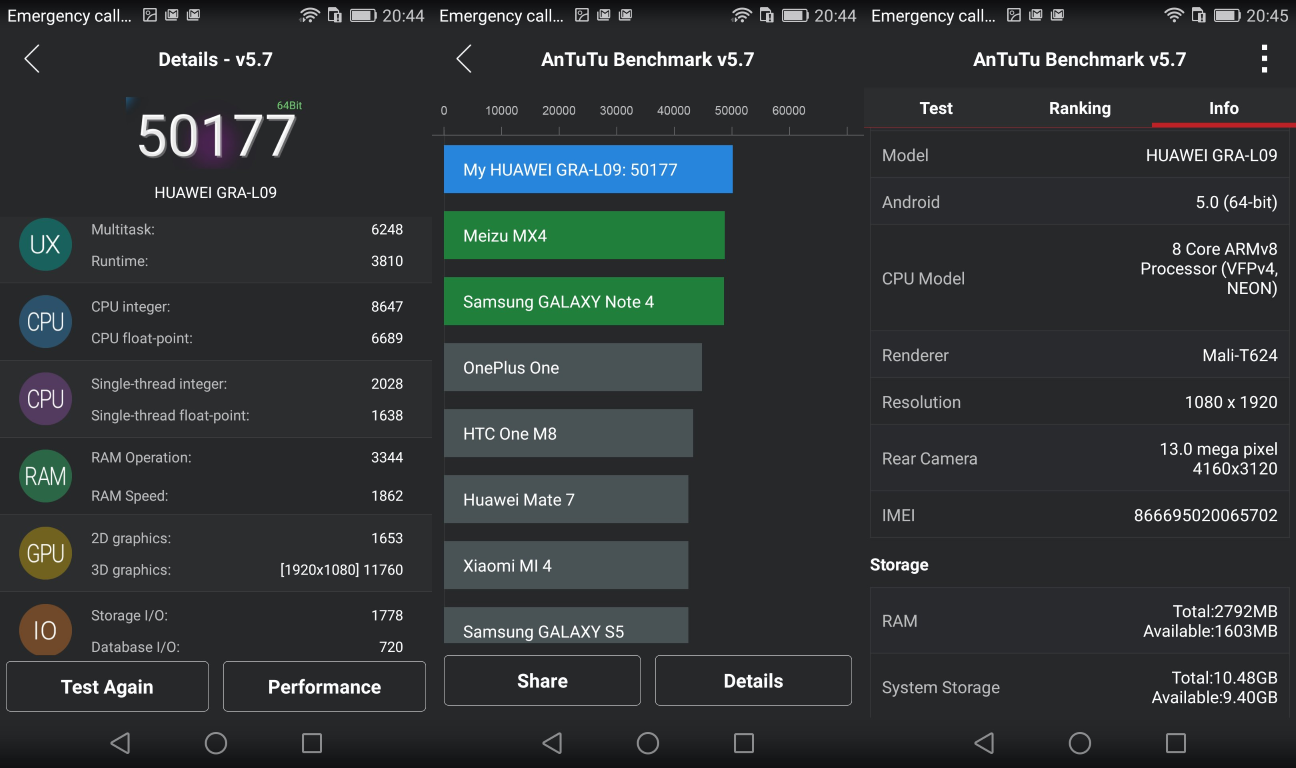Viewport: 1296px width, 768px height.
Task: Tap Android home button on middle screen
Action: 648,743
